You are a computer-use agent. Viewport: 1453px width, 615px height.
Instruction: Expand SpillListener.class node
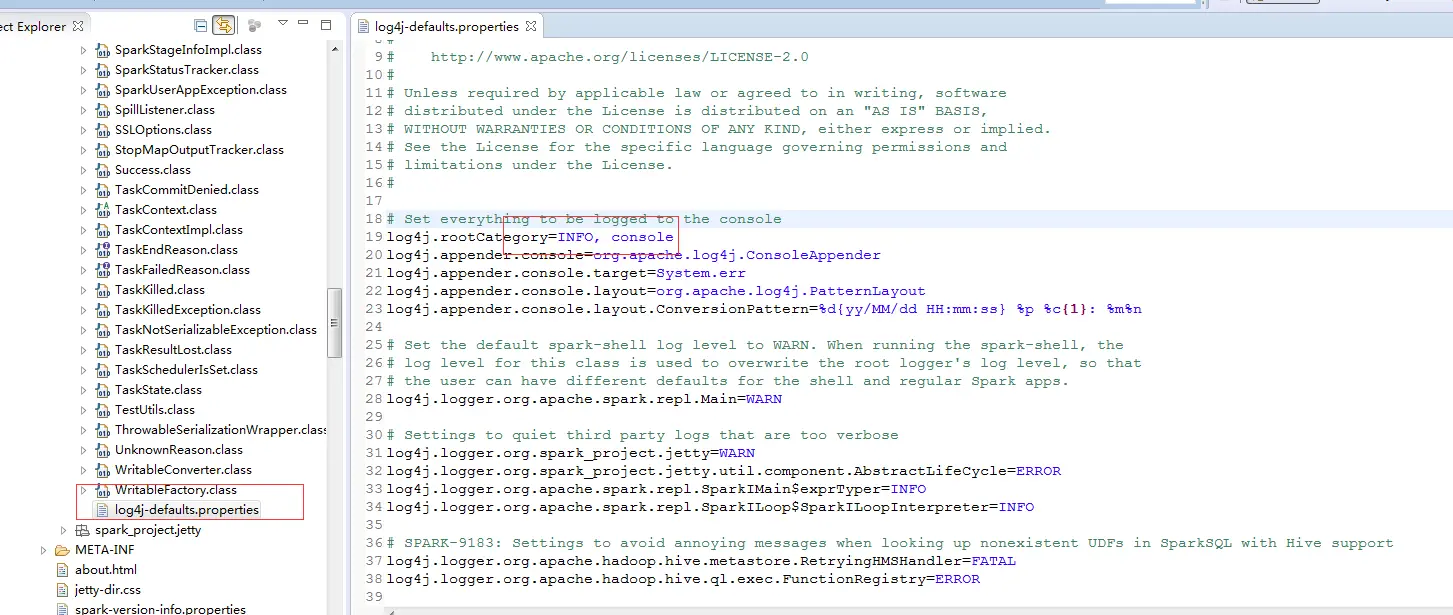(83, 110)
